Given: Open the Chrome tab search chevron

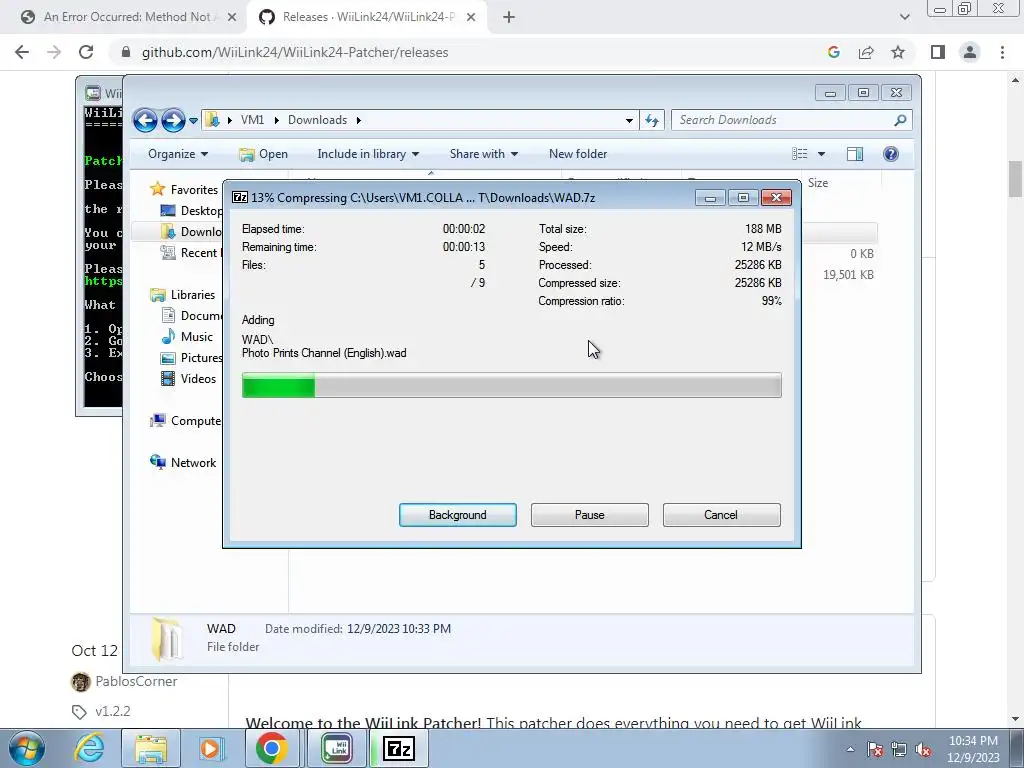Looking at the screenshot, I should pos(904,17).
